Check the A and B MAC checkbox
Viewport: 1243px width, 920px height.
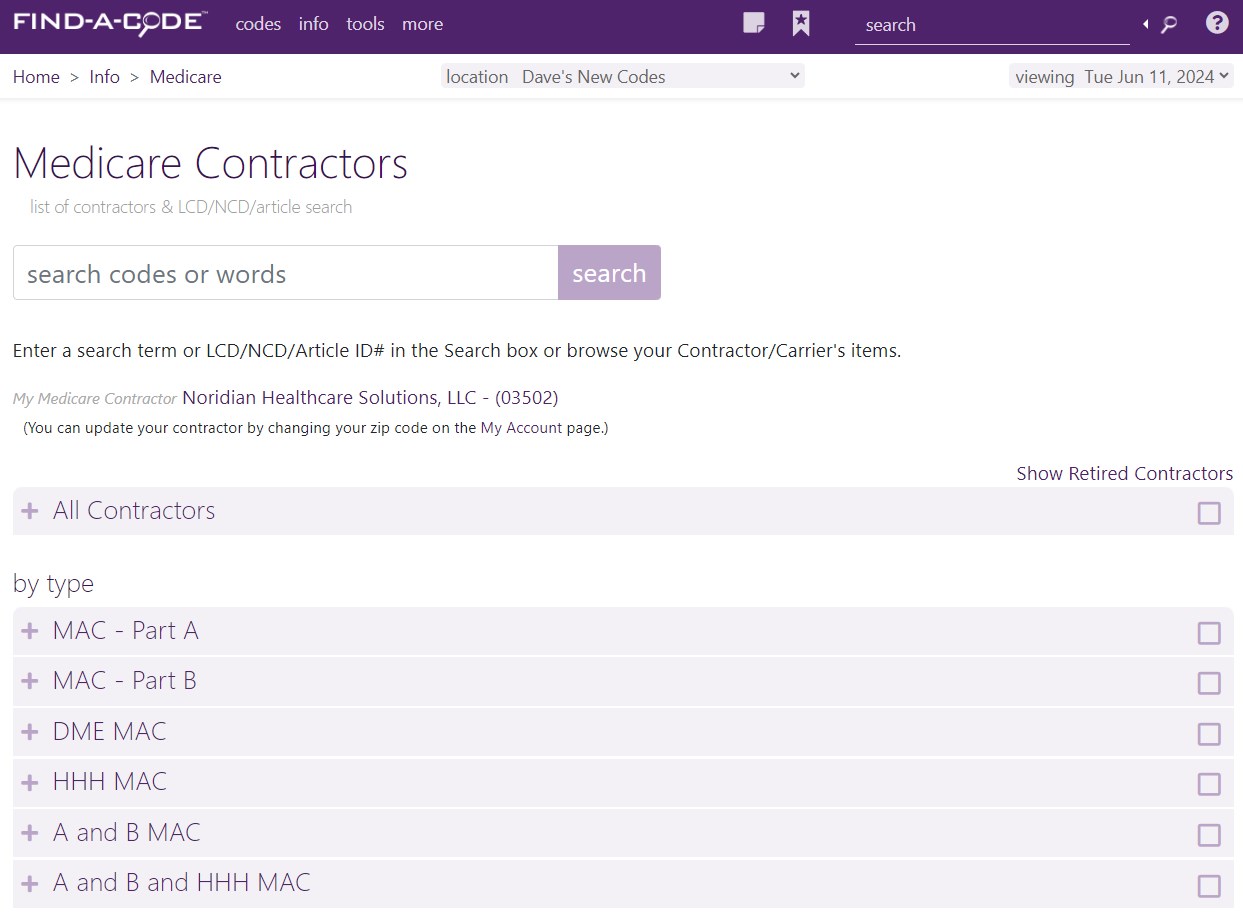1209,835
